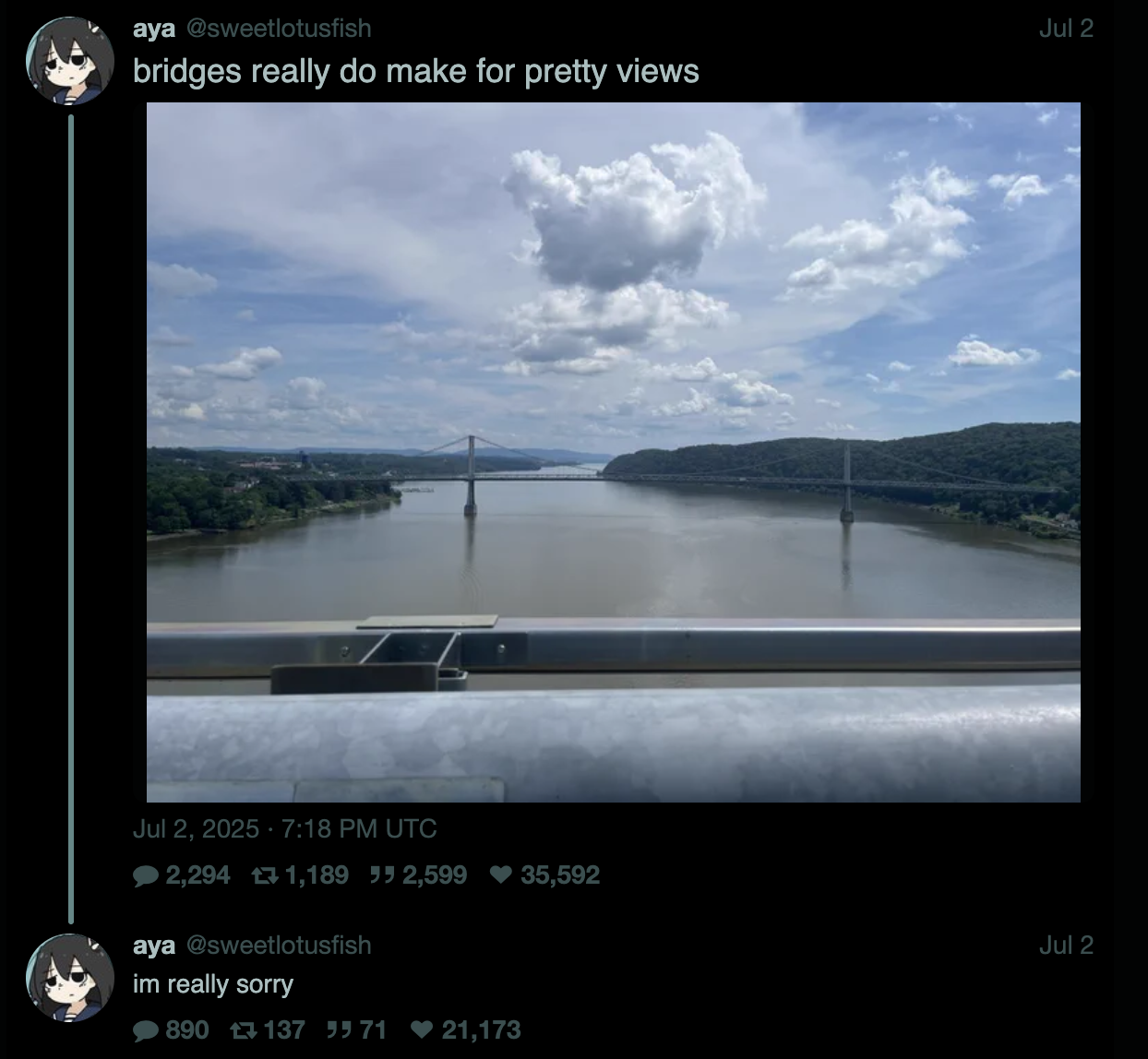
Task: Click the quote icon showing 2,599
Action: (x=381, y=875)
